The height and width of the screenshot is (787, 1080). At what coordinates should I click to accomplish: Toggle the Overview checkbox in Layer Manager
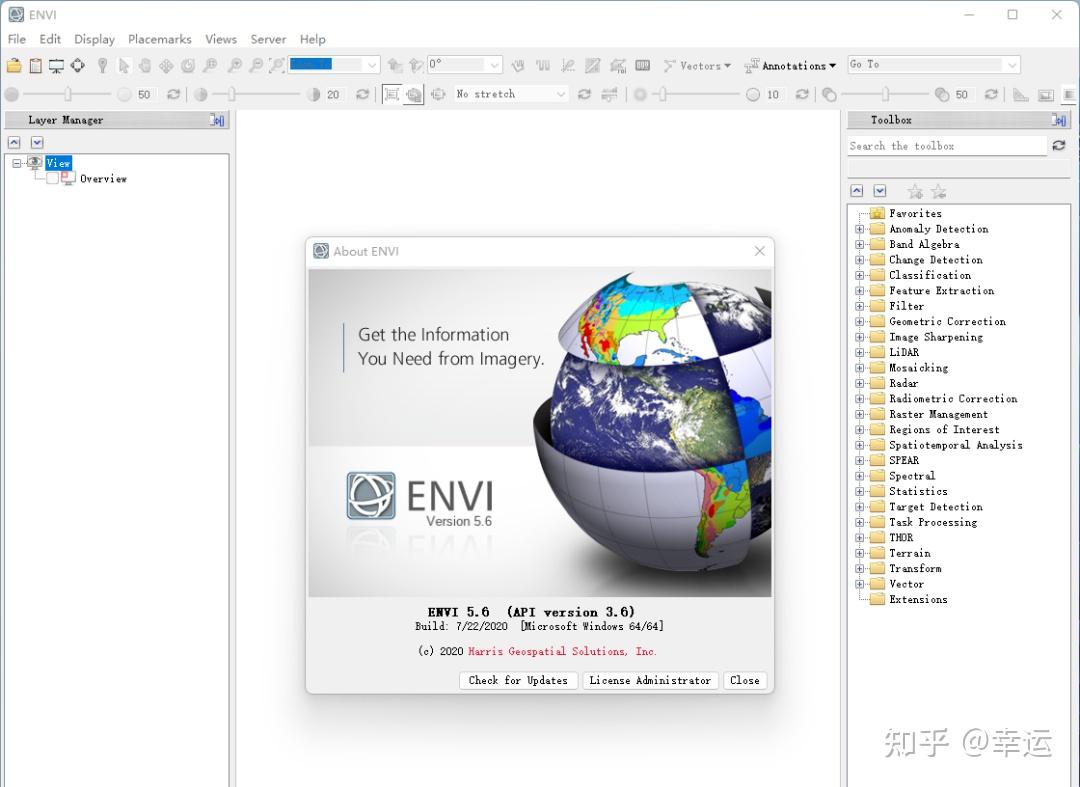(52, 178)
